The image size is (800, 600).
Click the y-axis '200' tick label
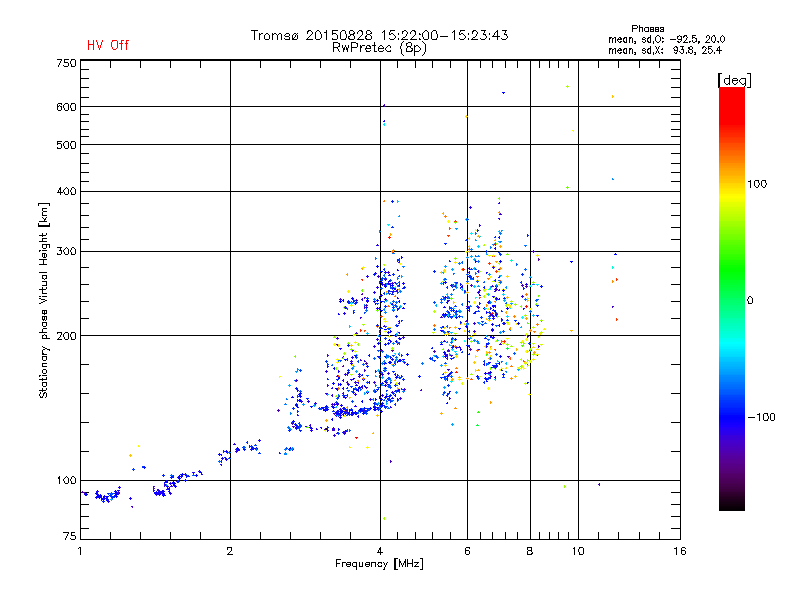click(x=66, y=336)
